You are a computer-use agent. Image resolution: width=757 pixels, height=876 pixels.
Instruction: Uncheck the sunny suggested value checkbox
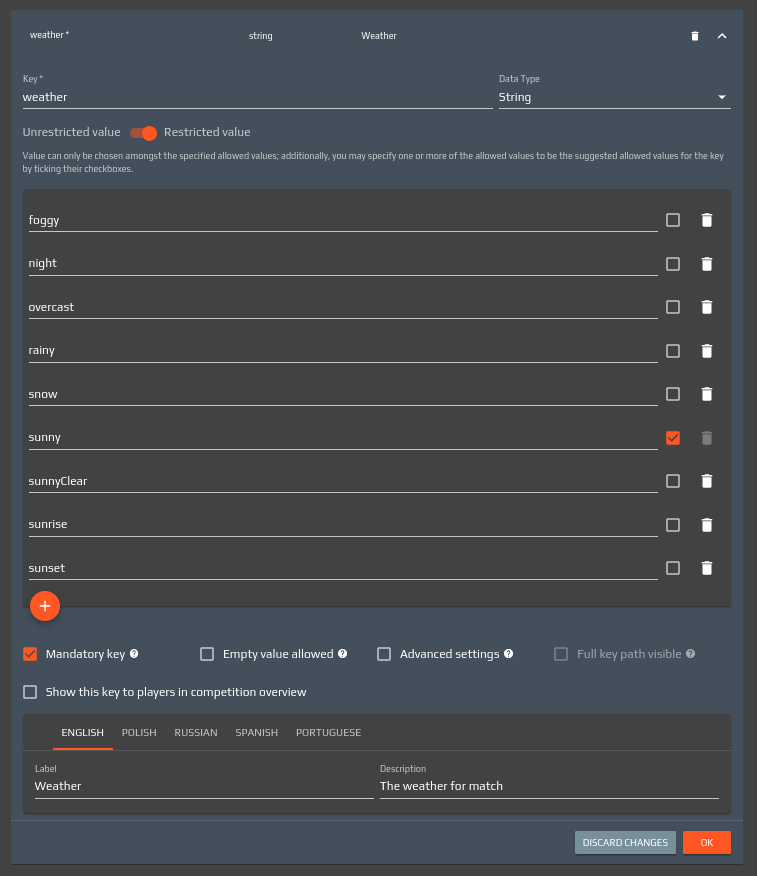click(673, 438)
